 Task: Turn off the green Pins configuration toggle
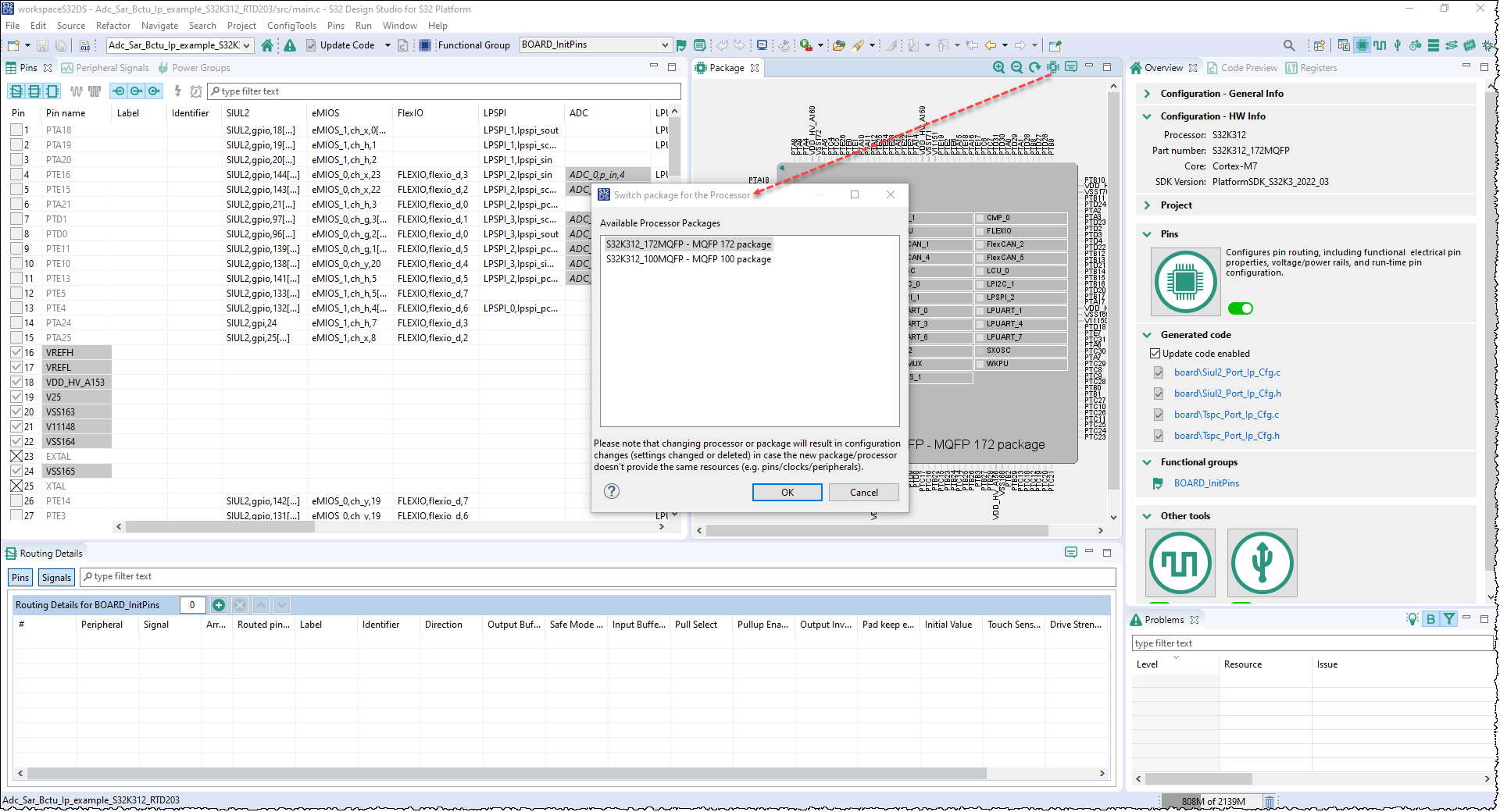1240,308
